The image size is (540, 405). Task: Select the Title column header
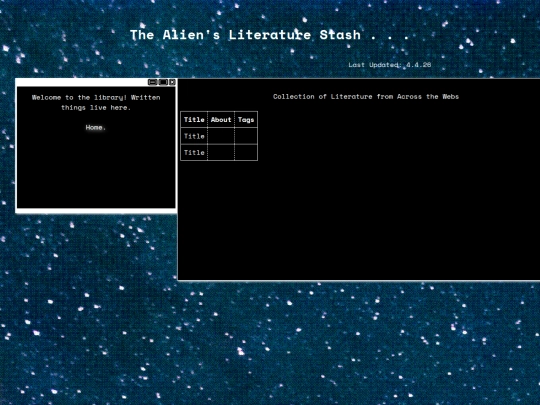[194, 120]
